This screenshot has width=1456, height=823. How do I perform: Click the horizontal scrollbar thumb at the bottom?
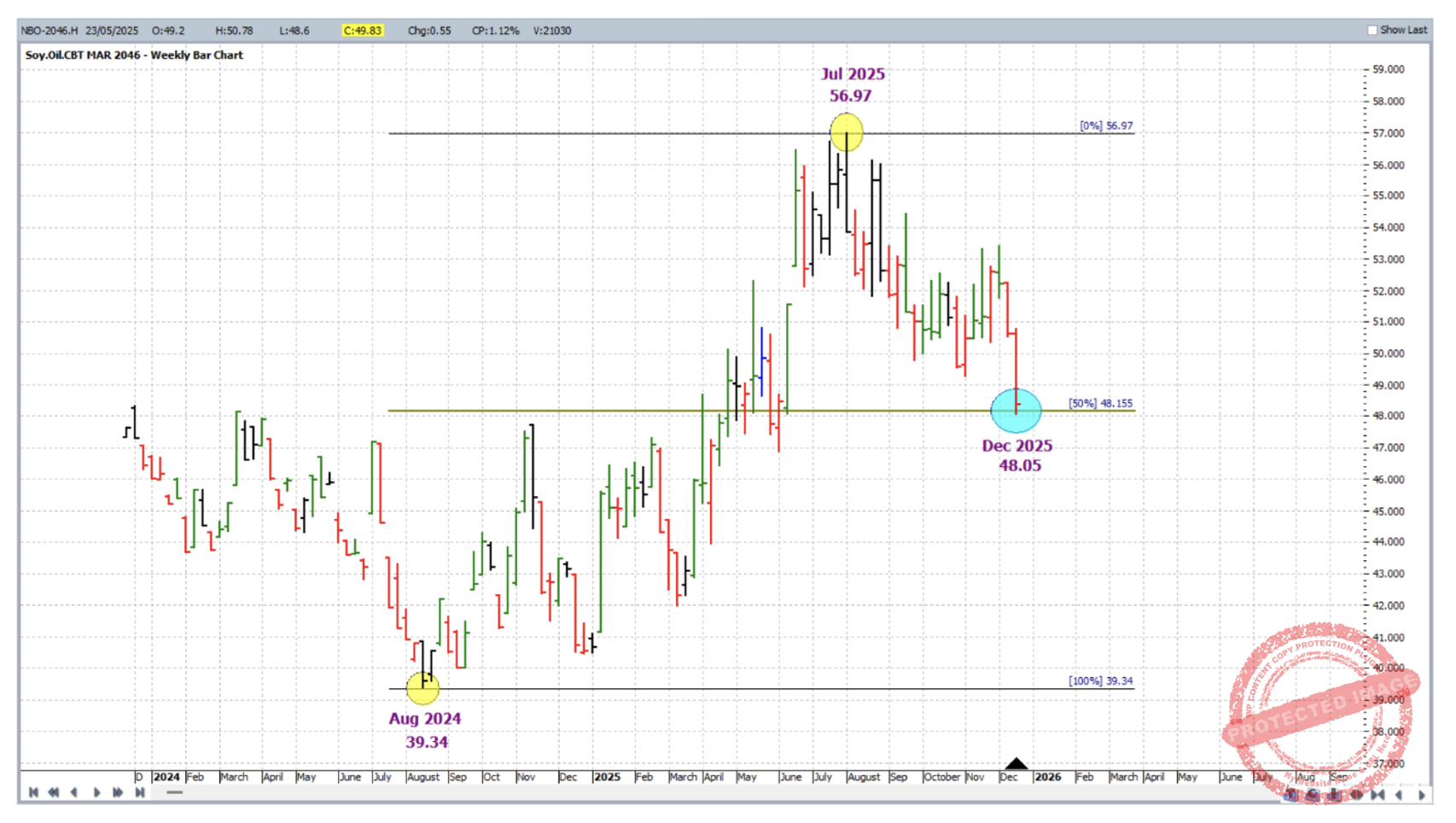point(174,793)
